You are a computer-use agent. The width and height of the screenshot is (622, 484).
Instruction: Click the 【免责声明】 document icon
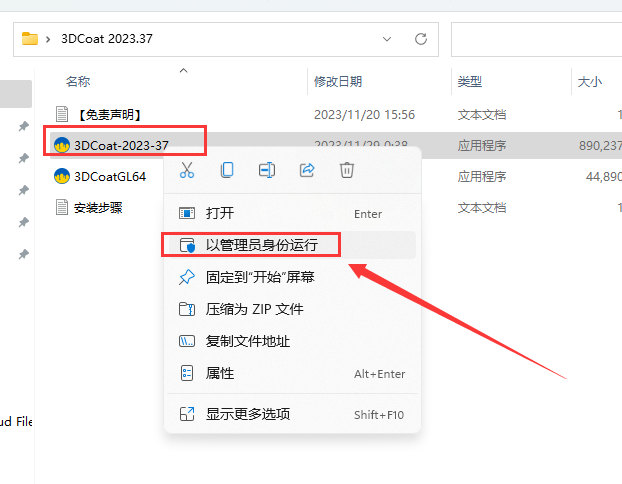(62, 114)
